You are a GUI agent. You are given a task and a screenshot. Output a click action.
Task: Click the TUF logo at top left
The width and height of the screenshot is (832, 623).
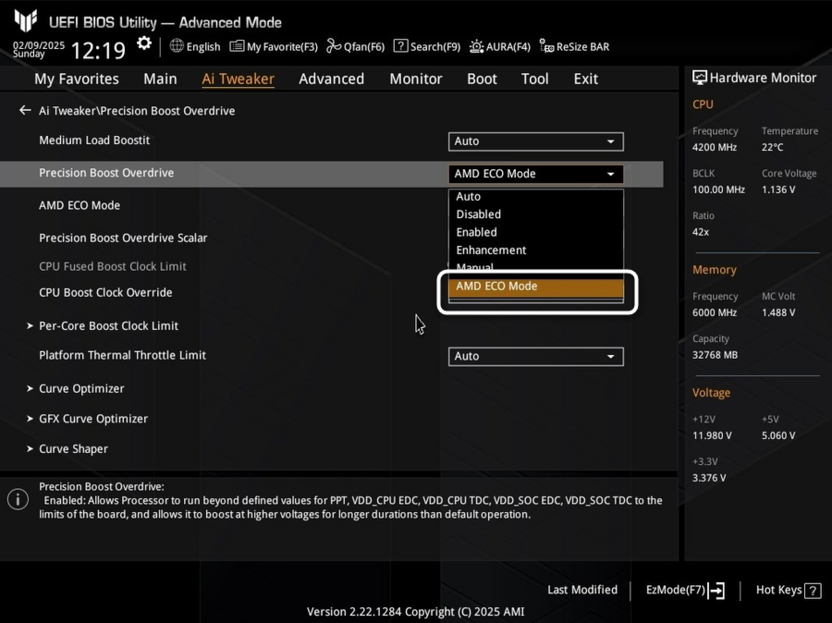pyautogui.click(x=25, y=21)
